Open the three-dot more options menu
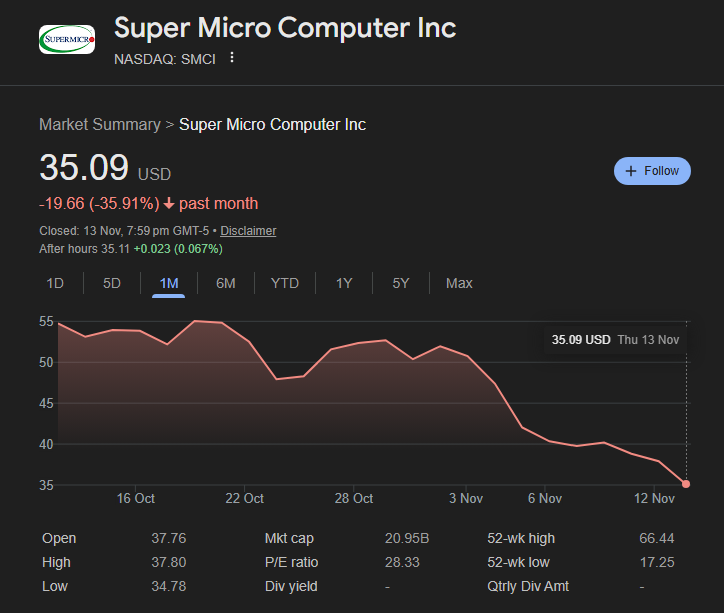 pos(232,58)
